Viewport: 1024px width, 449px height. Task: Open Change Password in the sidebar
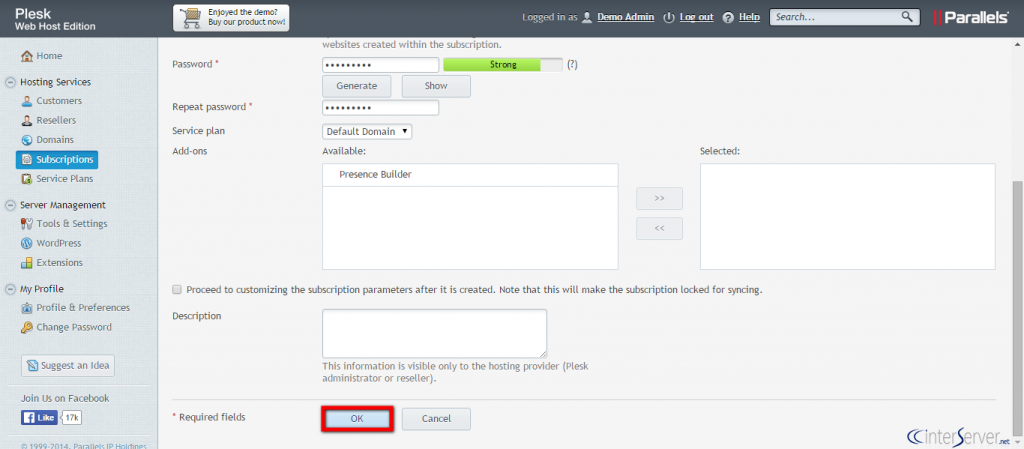point(74,328)
